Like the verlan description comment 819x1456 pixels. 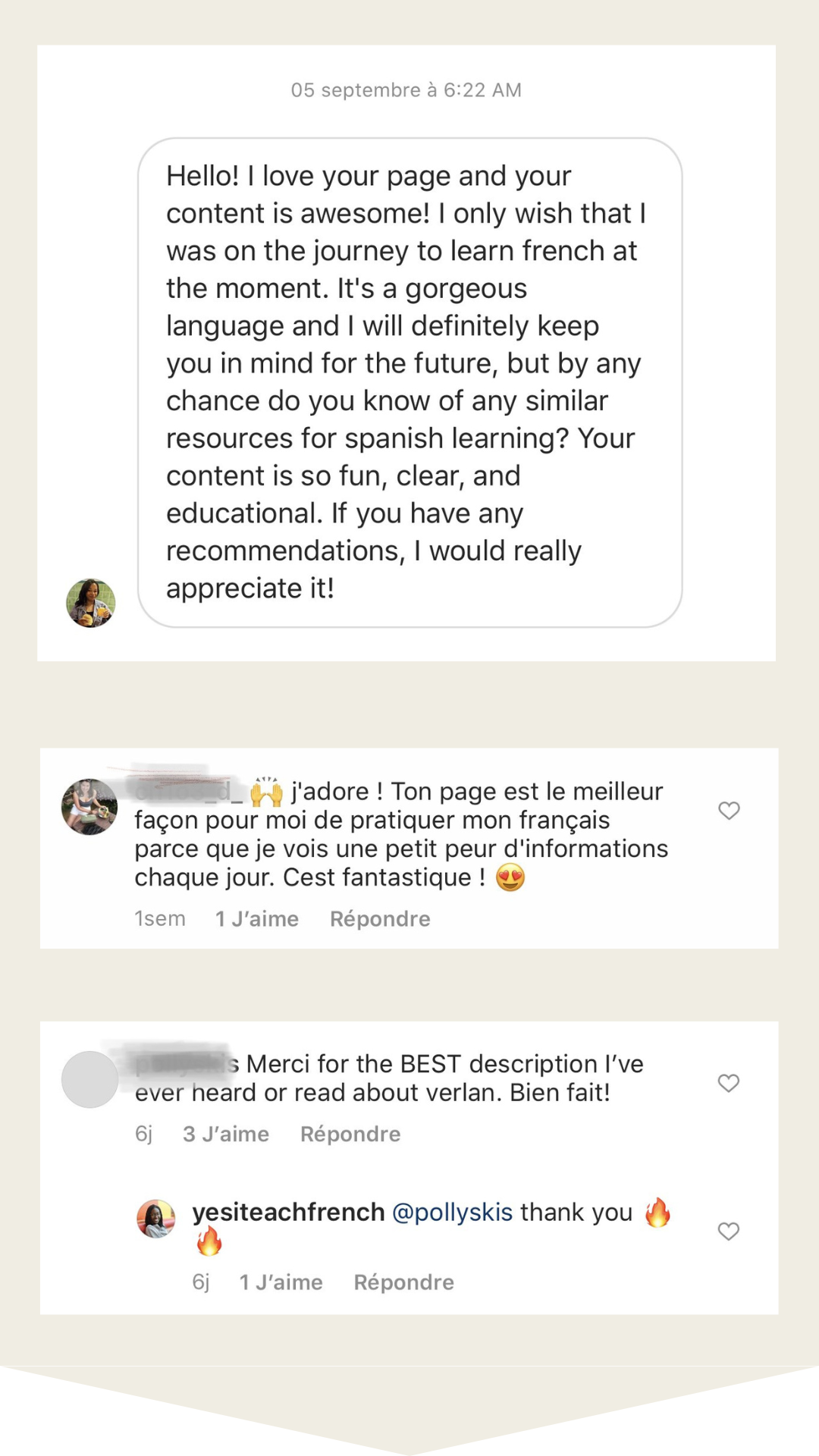pos(729,1083)
